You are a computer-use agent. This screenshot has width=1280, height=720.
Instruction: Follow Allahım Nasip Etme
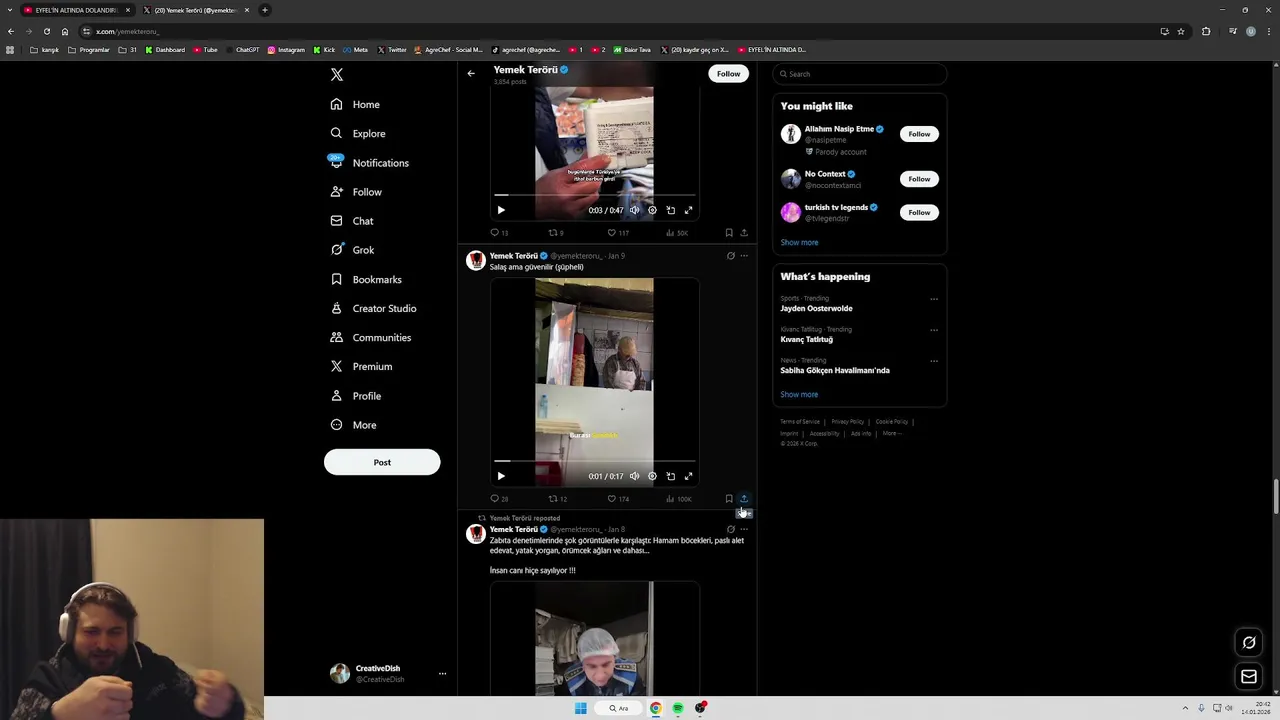[919, 134]
